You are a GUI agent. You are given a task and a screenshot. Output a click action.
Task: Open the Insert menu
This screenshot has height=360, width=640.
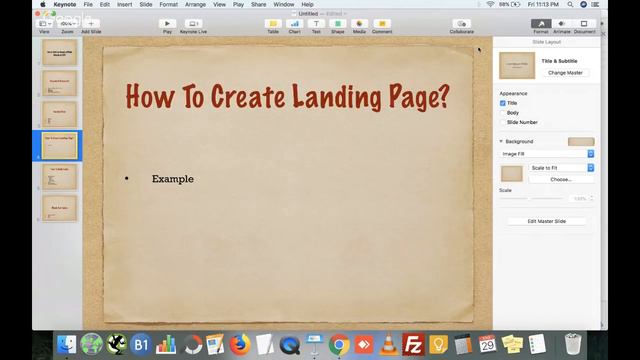124,4
